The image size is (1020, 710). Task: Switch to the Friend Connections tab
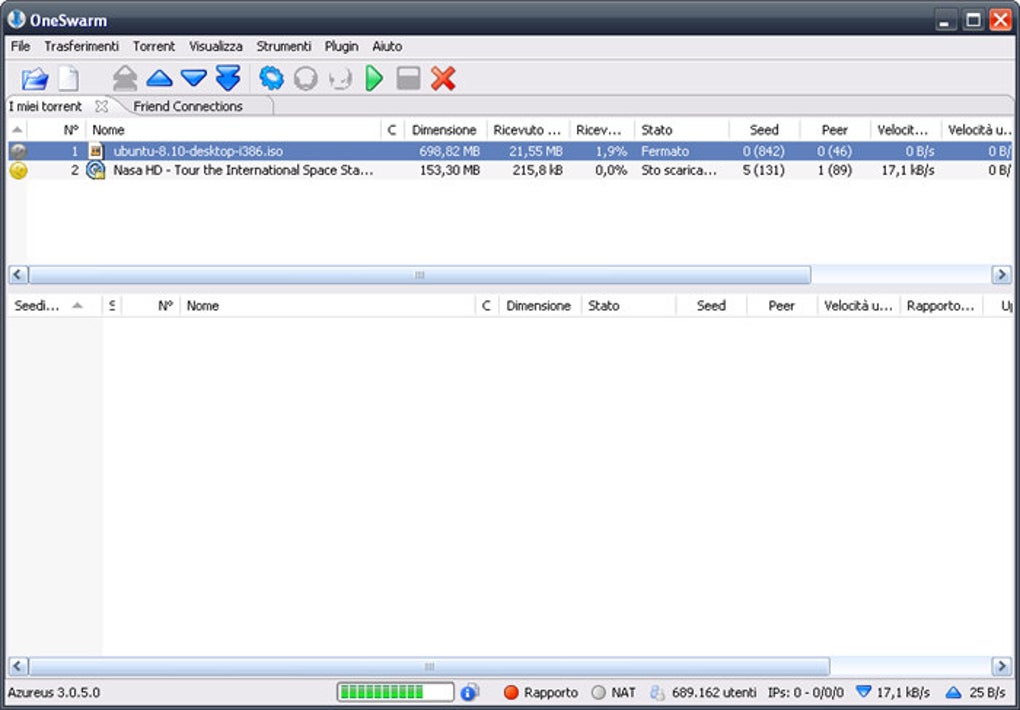pos(188,106)
